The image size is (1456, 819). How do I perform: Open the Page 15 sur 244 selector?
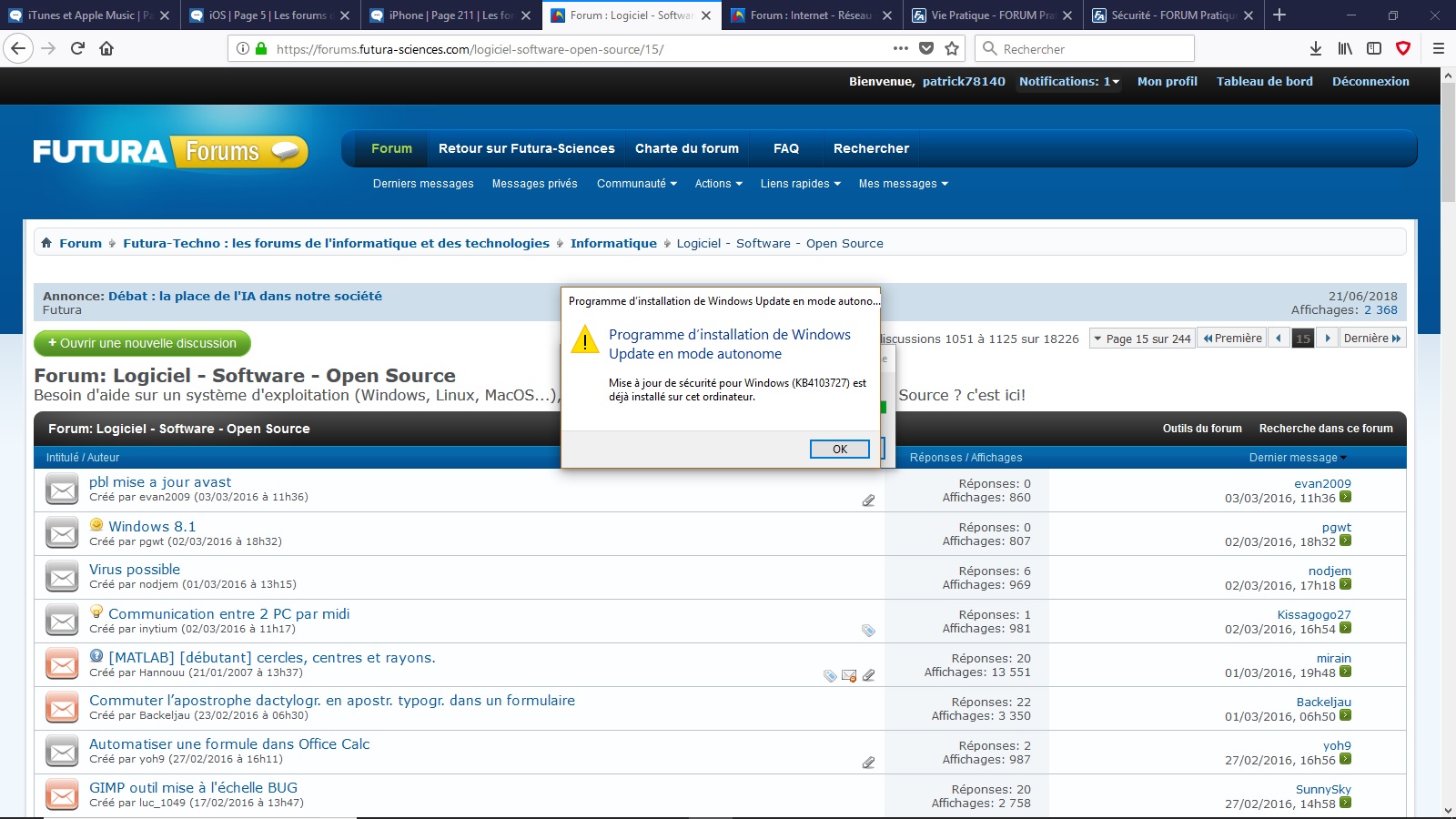pyautogui.click(x=1142, y=339)
